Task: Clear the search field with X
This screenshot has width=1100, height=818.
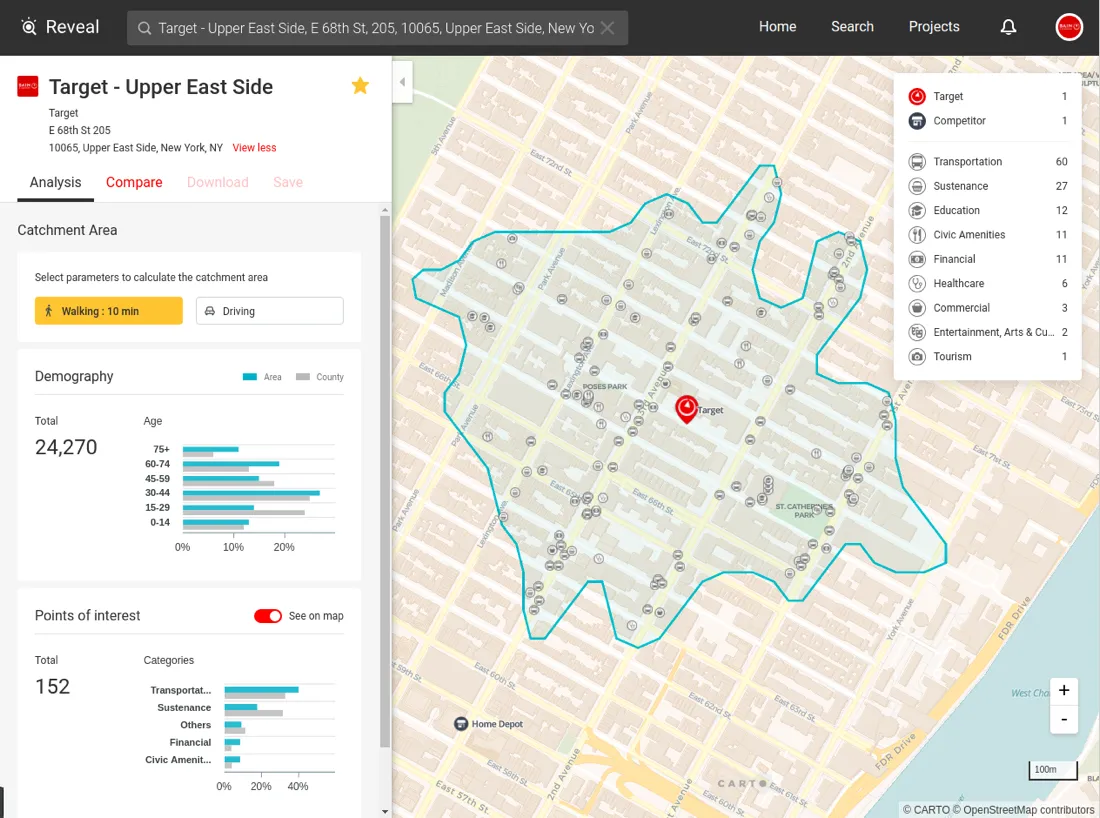Action: [x=607, y=28]
